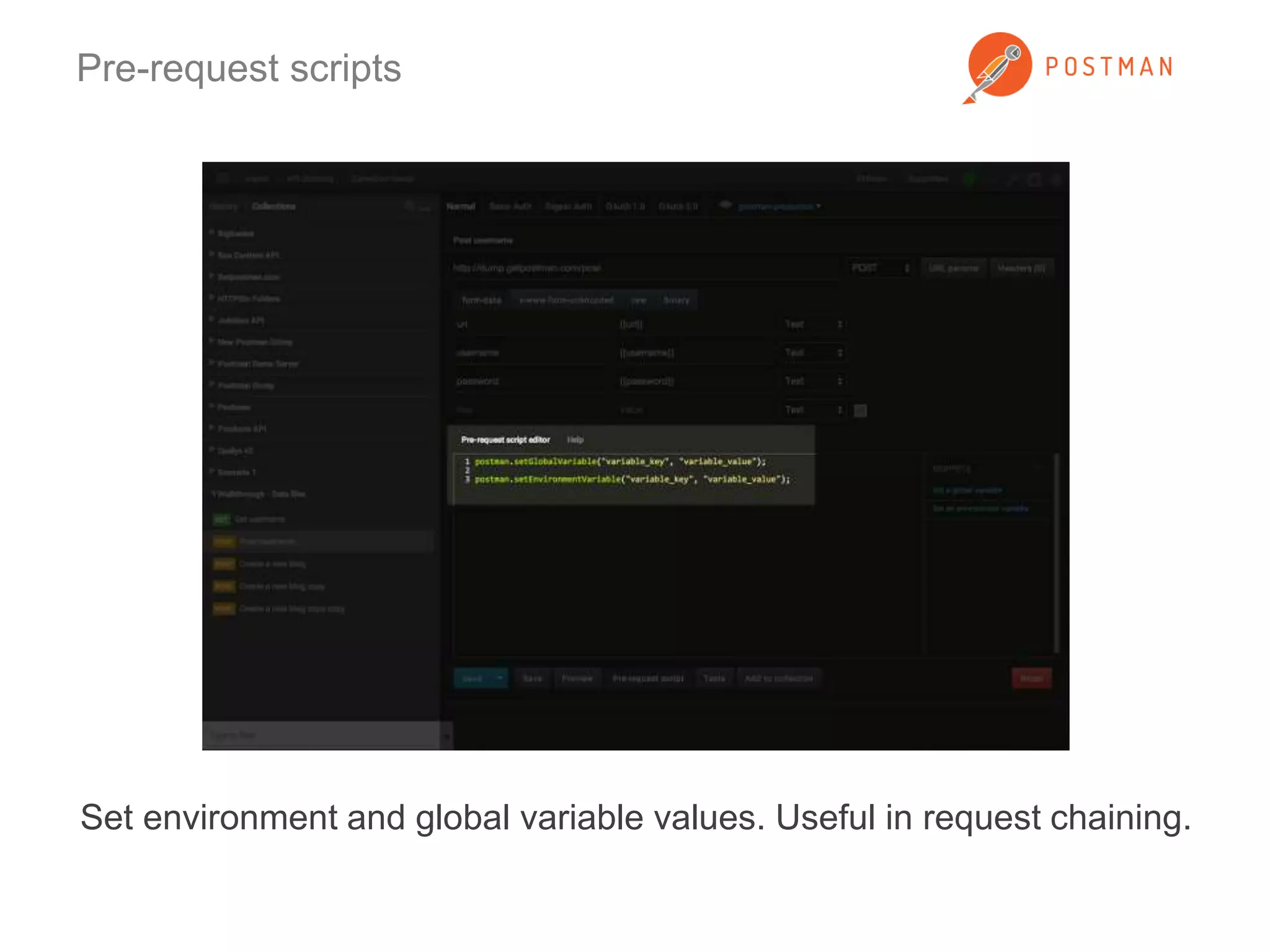The image size is (1270, 952).
Task: Open the GET Get username request
Action: tap(249, 519)
